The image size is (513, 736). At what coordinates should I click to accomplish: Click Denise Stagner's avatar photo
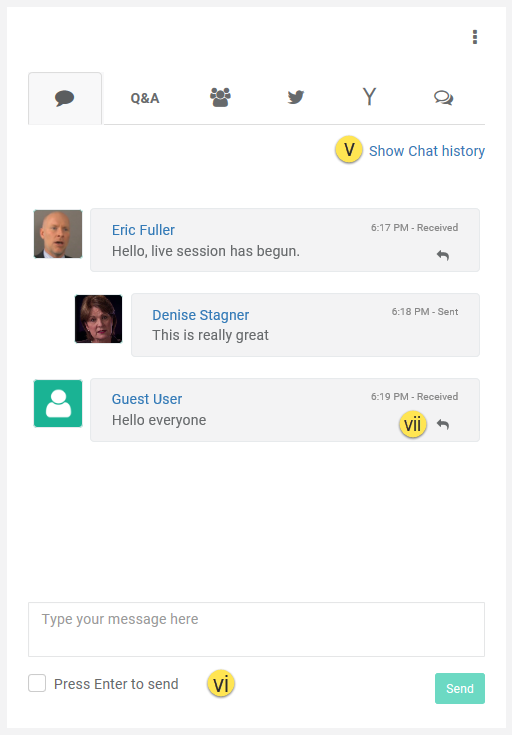(x=99, y=319)
